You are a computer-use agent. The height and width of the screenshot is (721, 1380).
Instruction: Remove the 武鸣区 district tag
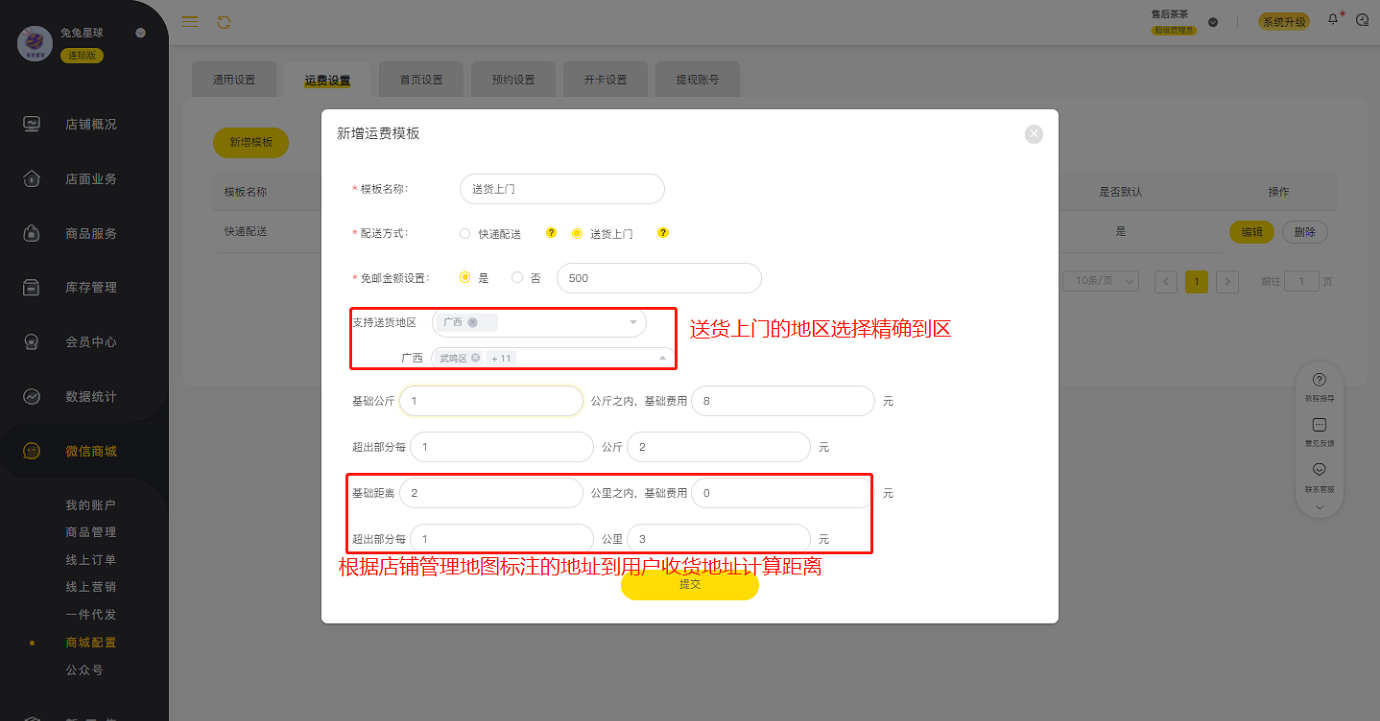(x=475, y=358)
